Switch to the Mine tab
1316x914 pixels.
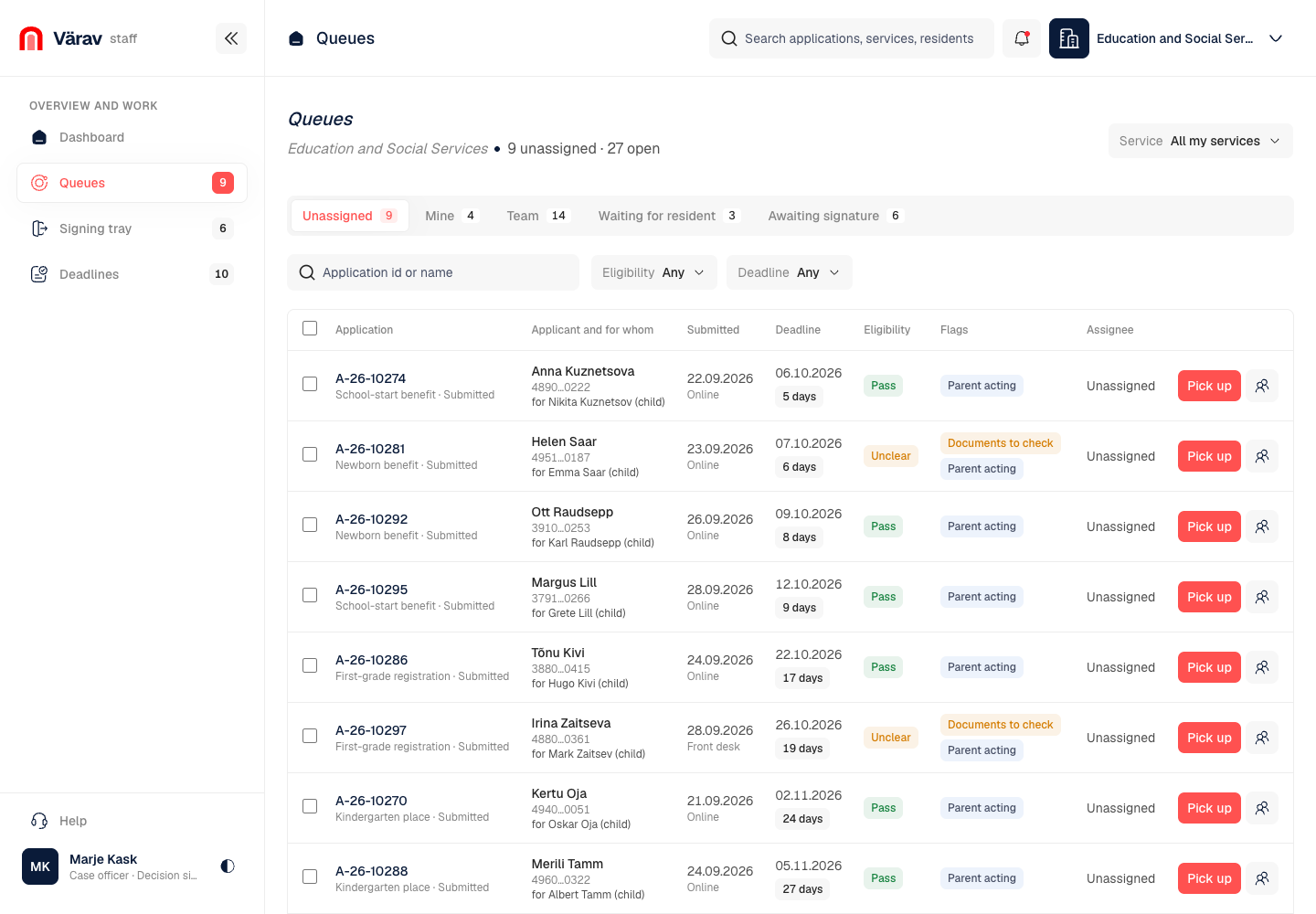[451, 216]
